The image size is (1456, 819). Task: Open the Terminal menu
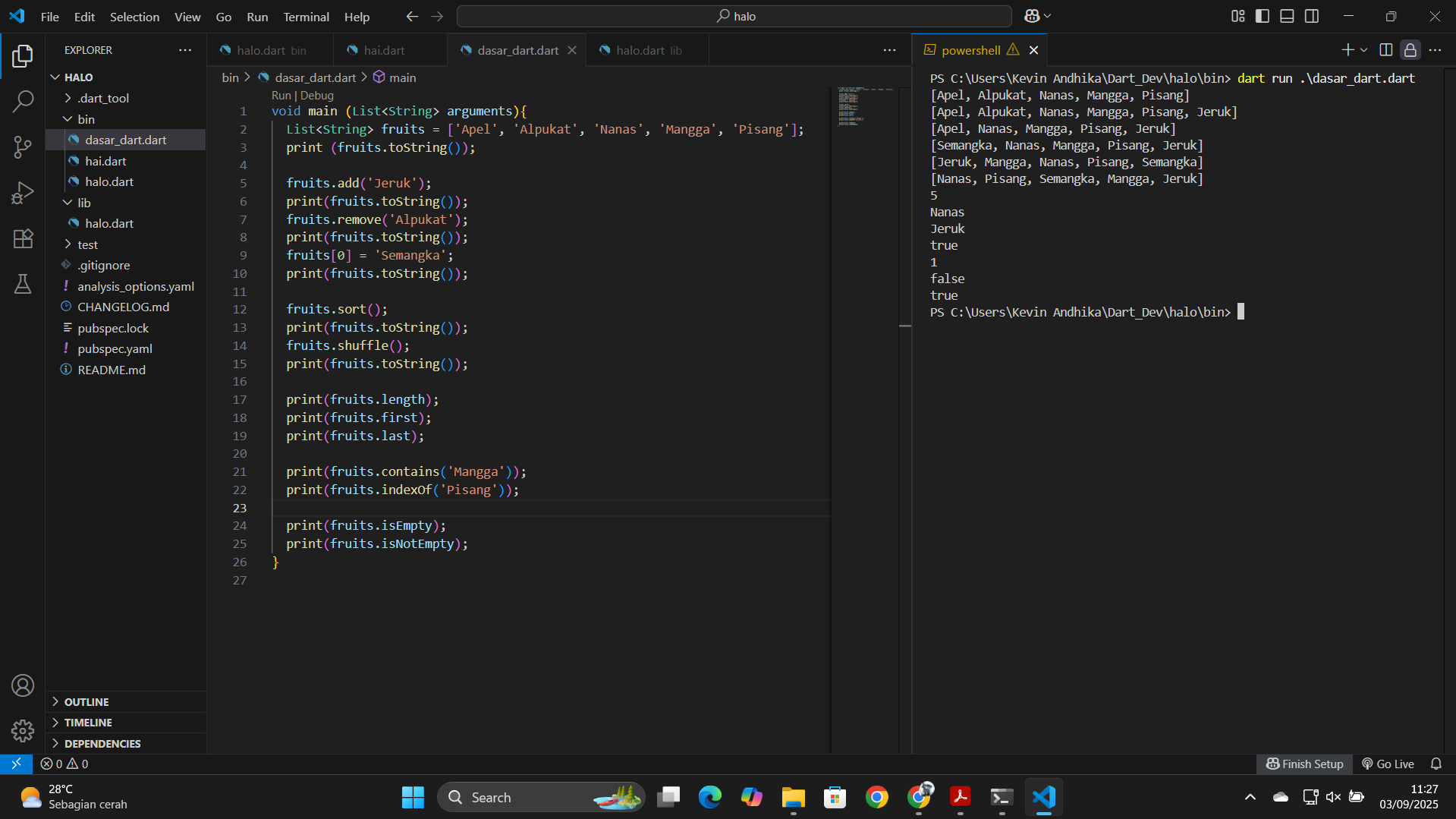[x=306, y=17]
